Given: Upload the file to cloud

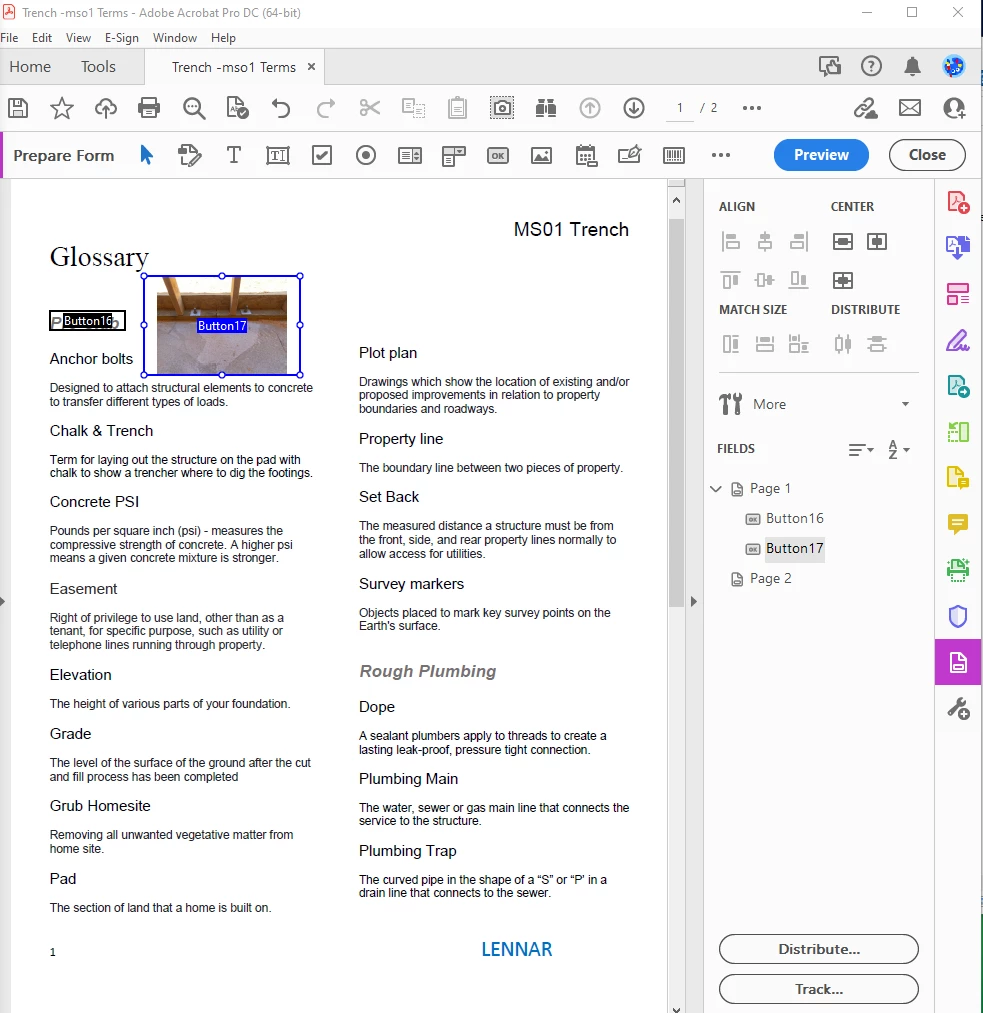Looking at the screenshot, I should click(x=105, y=108).
